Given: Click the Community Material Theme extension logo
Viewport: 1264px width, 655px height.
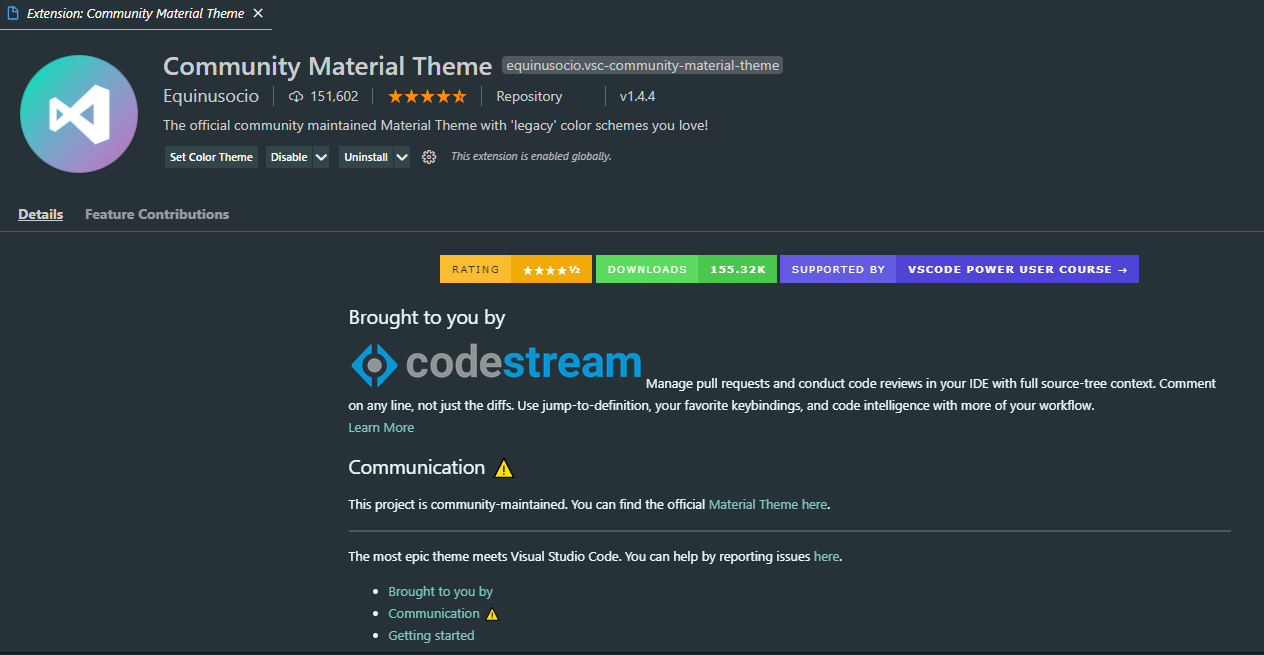Looking at the screenshot, I should tap(79, 114).
